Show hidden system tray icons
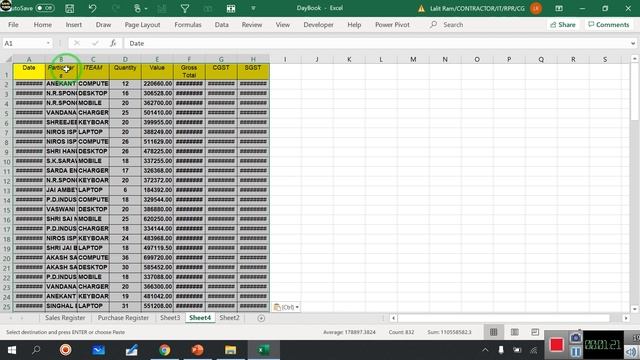 (x=485, y=350)
